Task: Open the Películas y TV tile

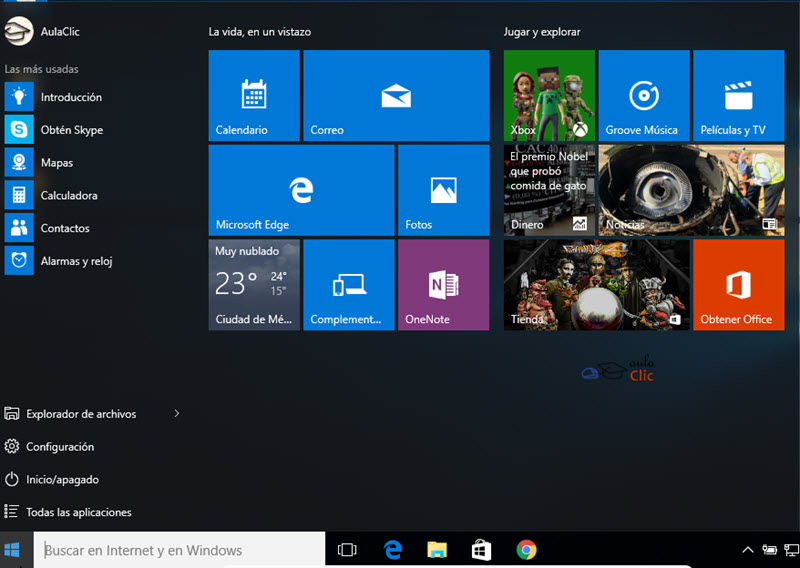Action: pyautogui.click(x=739, y=95)
